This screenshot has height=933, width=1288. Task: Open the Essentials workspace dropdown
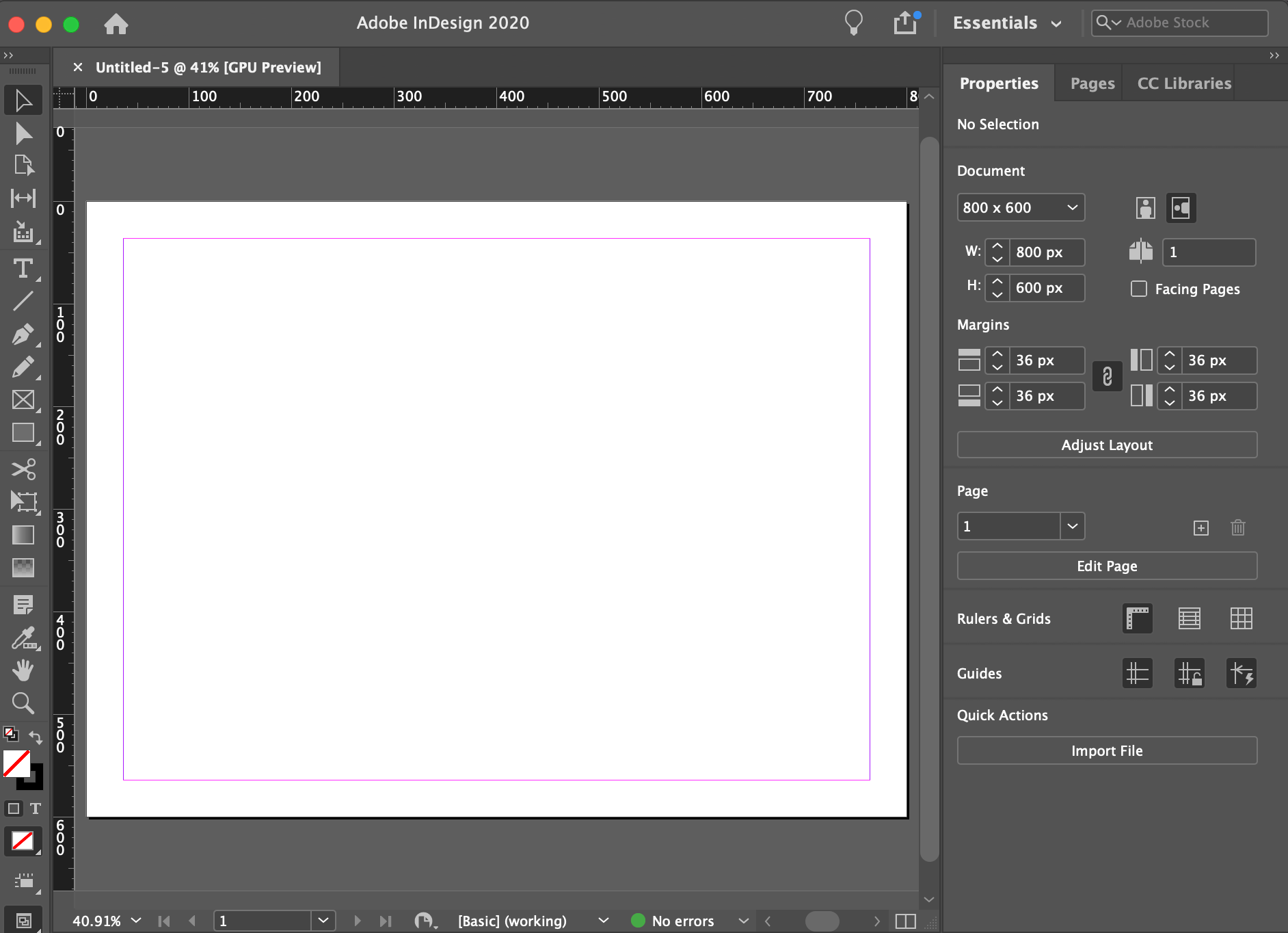coord(1008,23)
